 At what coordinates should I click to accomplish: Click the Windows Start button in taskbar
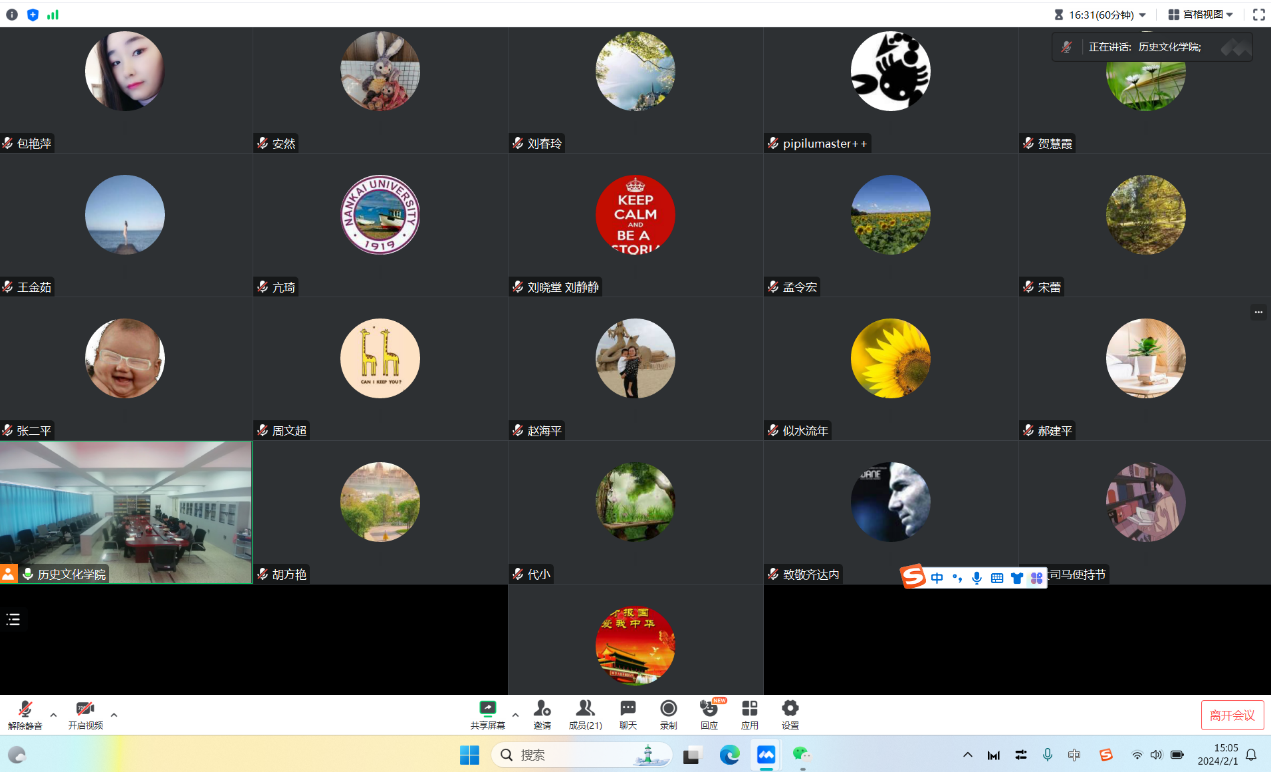469,755
